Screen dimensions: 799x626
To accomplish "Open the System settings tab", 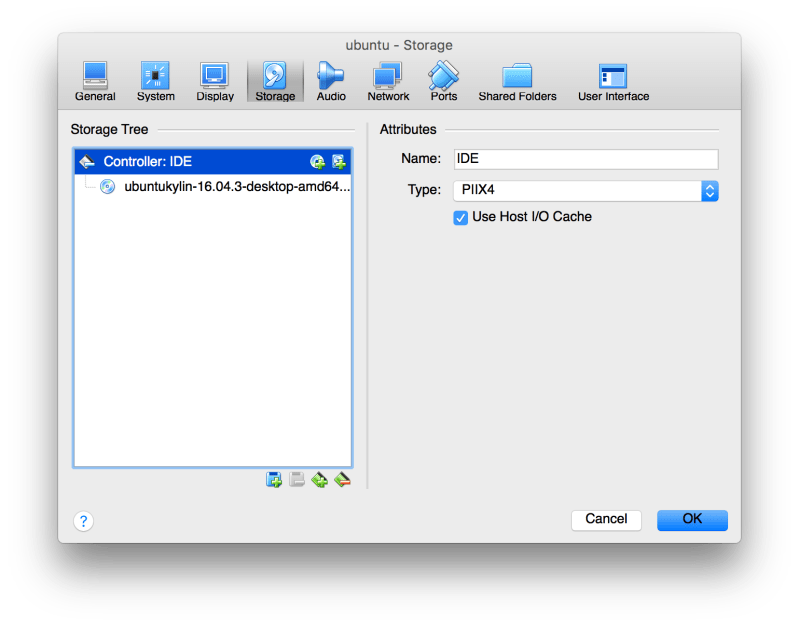I will click(x=155, y=82).
